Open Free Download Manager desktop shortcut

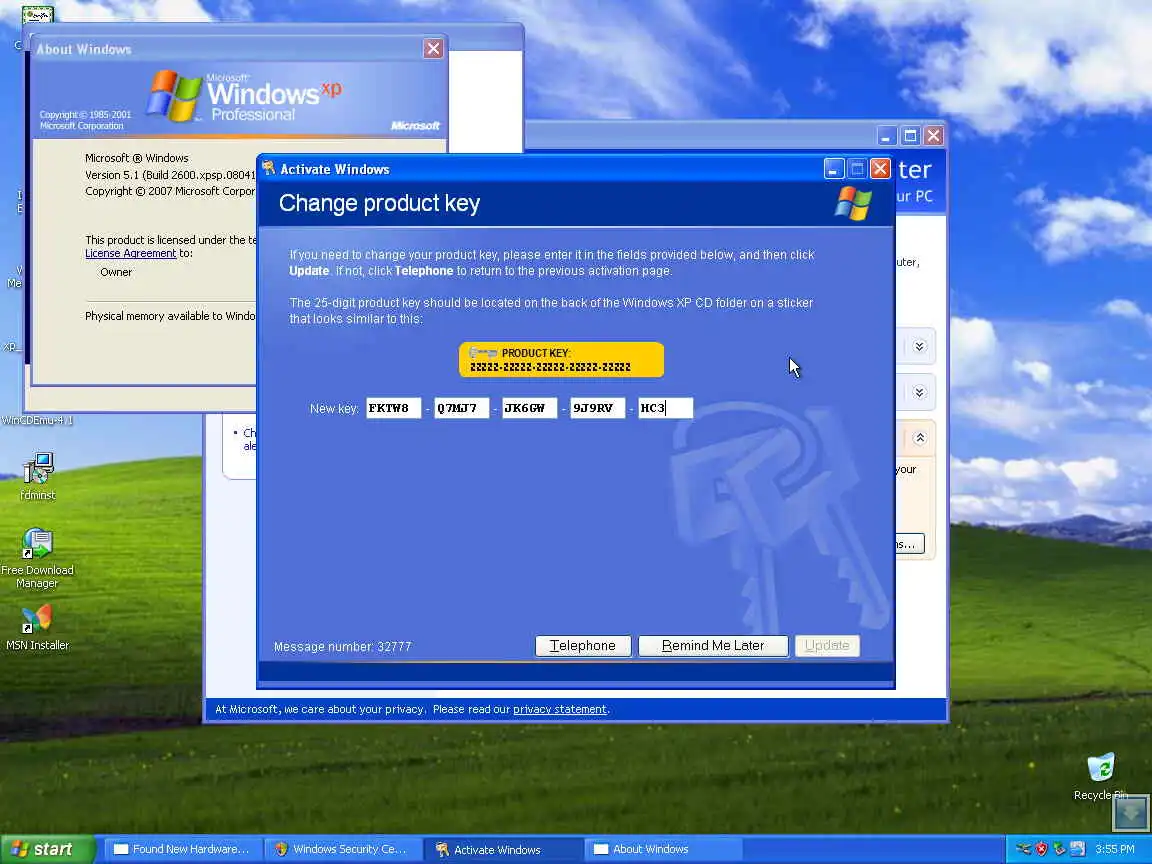coord(37,558)
